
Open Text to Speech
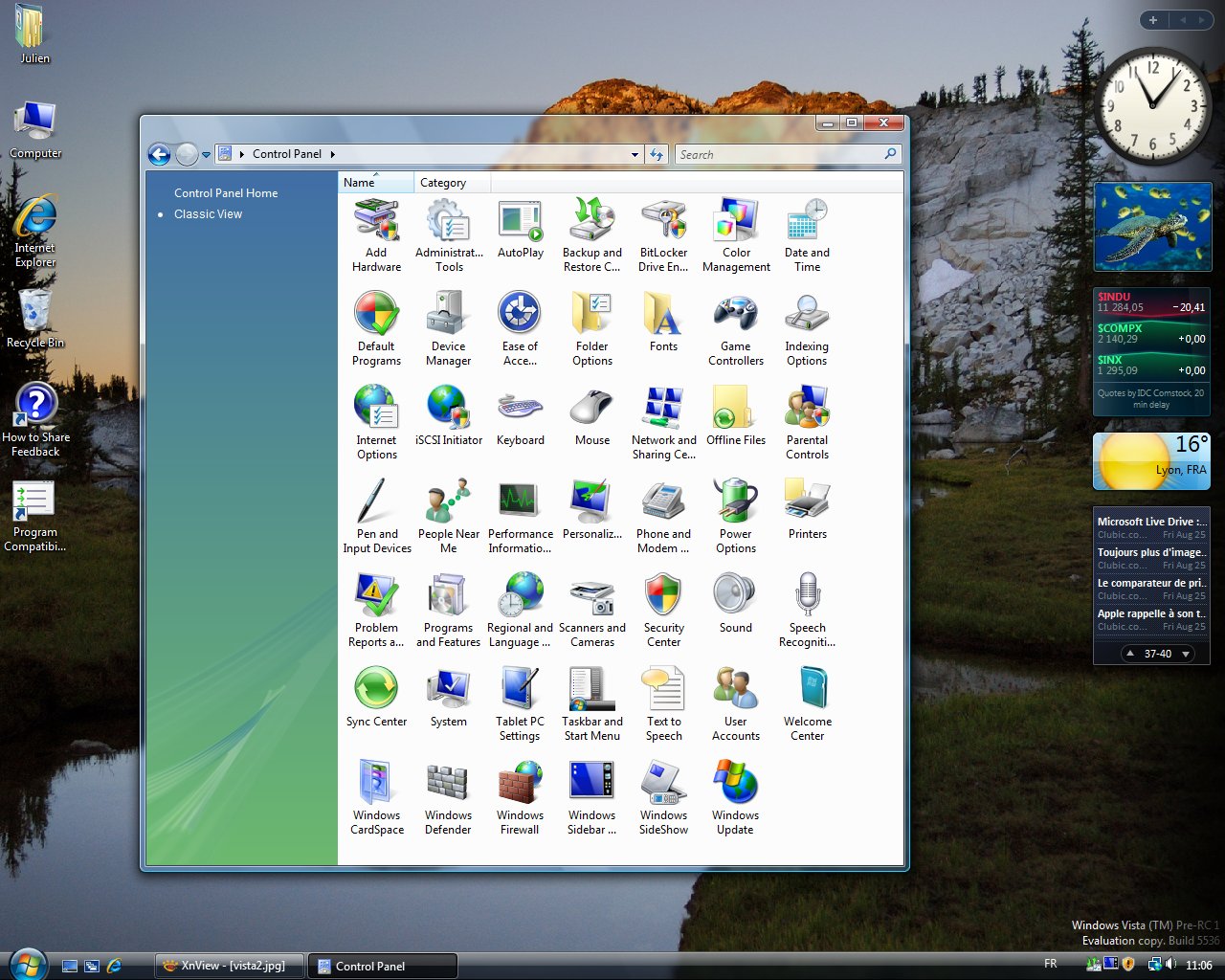pyautogui.click(x=663, y=704)
